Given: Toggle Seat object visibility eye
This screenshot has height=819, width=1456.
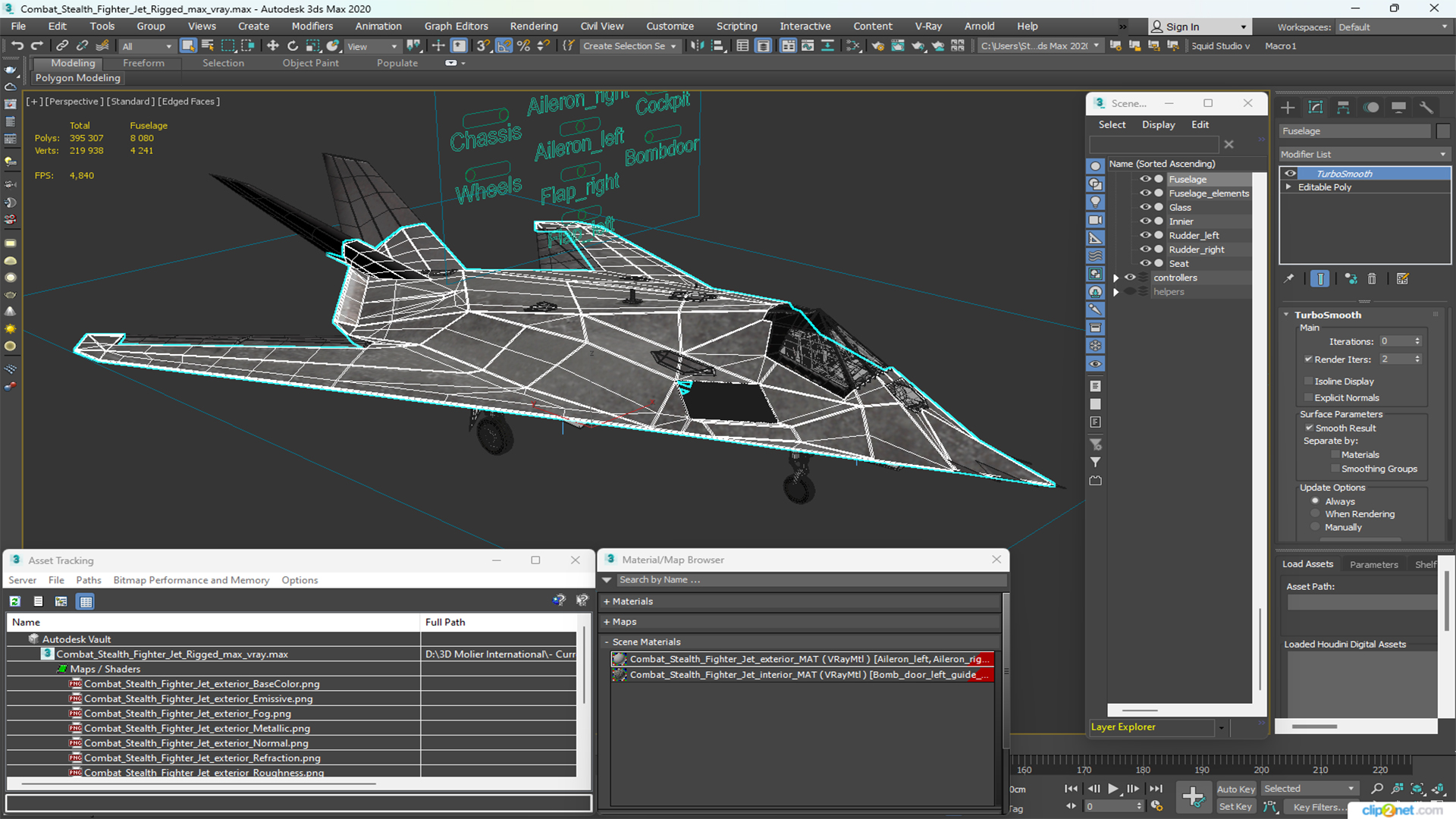Looking at the screenshot, I should (x=1145, y=263).
